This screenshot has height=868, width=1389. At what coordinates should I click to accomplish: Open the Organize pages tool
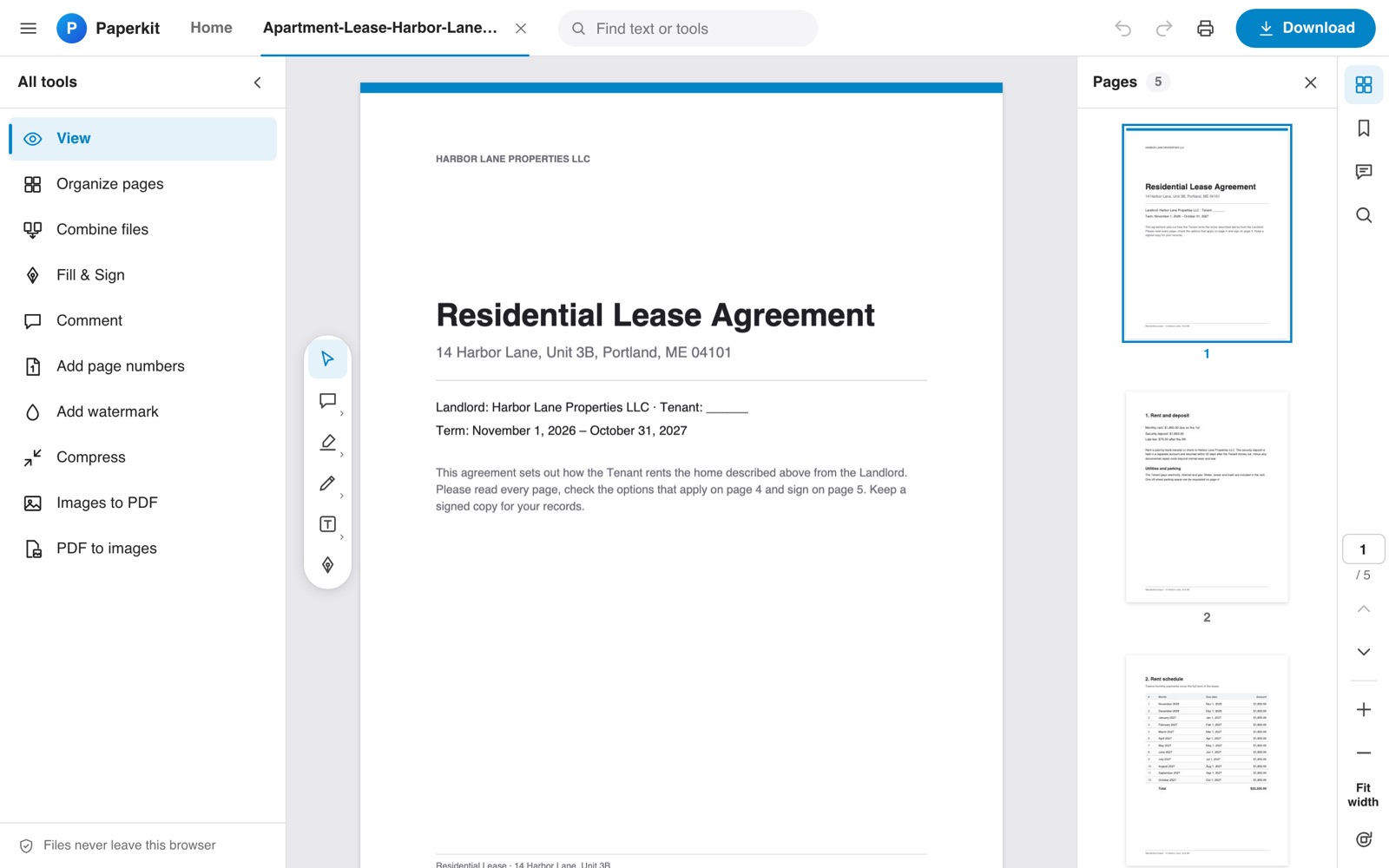[x=142, y=184]
